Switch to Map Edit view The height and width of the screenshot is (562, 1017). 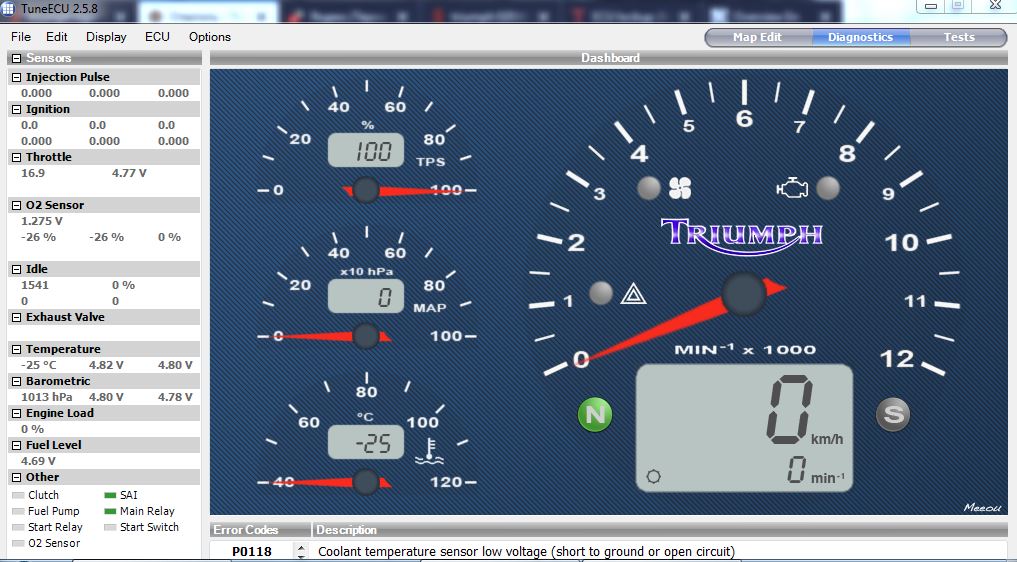(757, 37)
